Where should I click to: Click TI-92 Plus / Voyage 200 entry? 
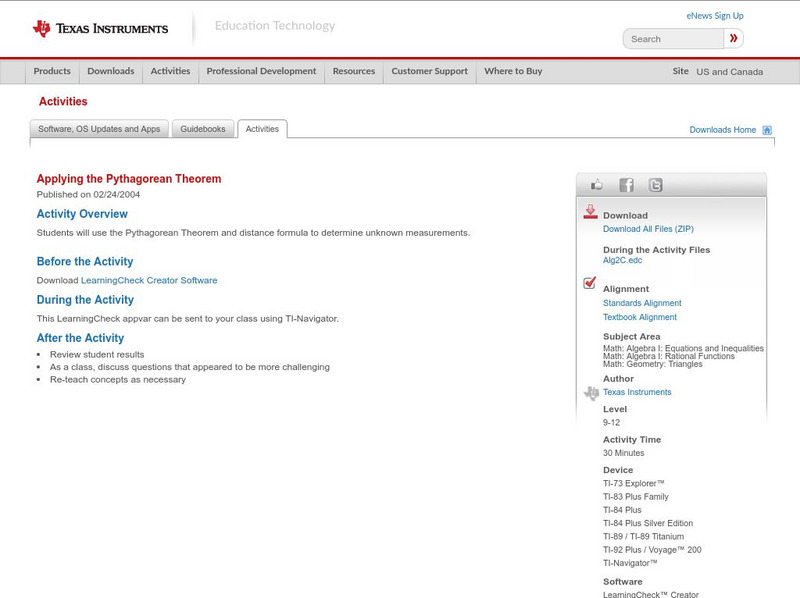652,550
